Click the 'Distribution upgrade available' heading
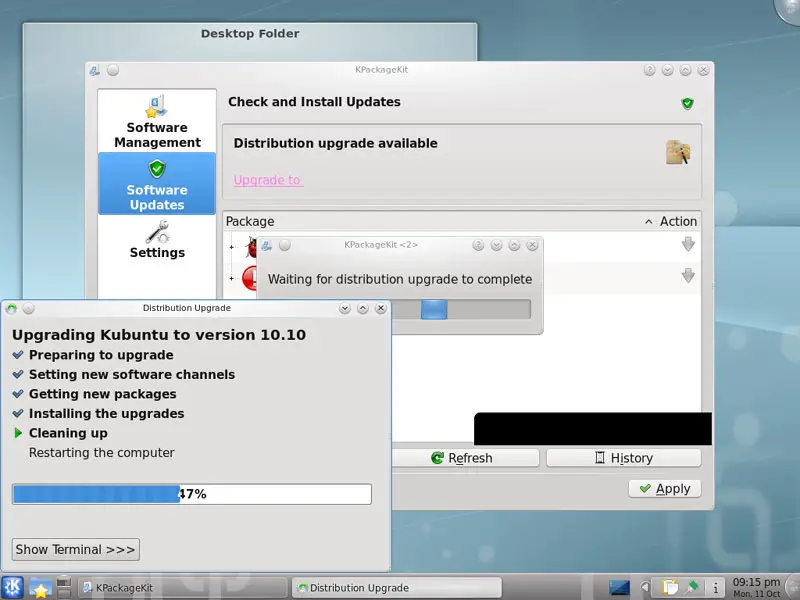This screenshot has width=800, height=600. click(335, 143)
